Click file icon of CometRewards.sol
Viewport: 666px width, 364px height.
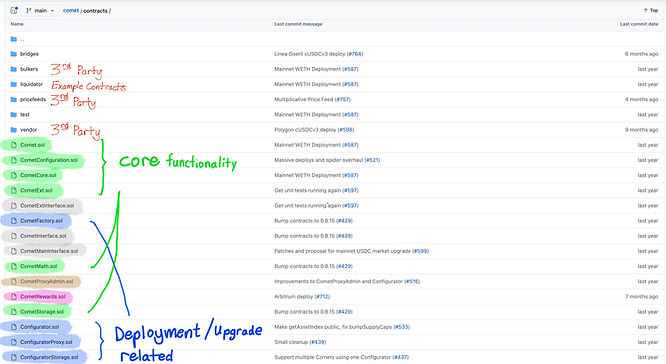(x=14, y=296)
